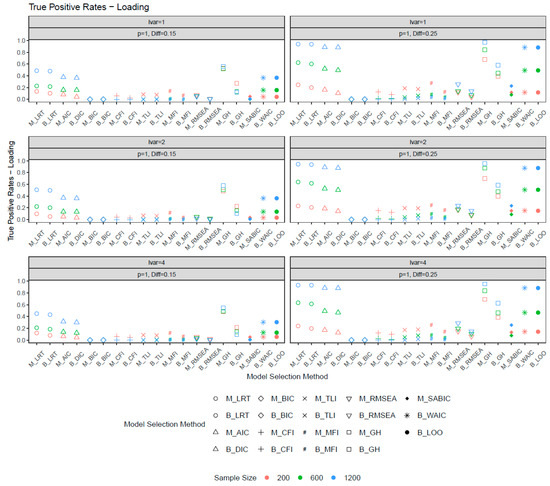
Task: Click the Model Selection Method x-axis title
Action: click(287, 377)
